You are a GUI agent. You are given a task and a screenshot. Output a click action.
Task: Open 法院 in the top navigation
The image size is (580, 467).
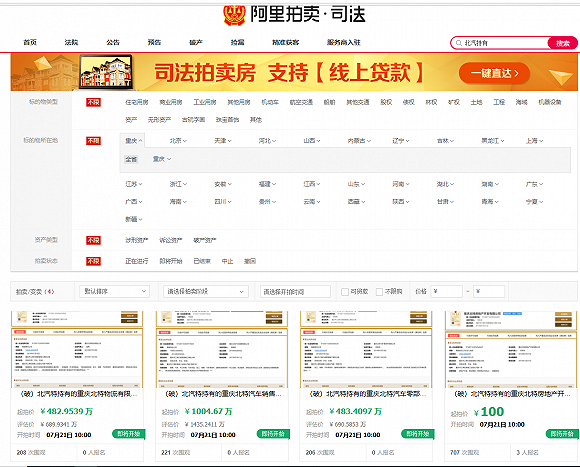point(71,42)
